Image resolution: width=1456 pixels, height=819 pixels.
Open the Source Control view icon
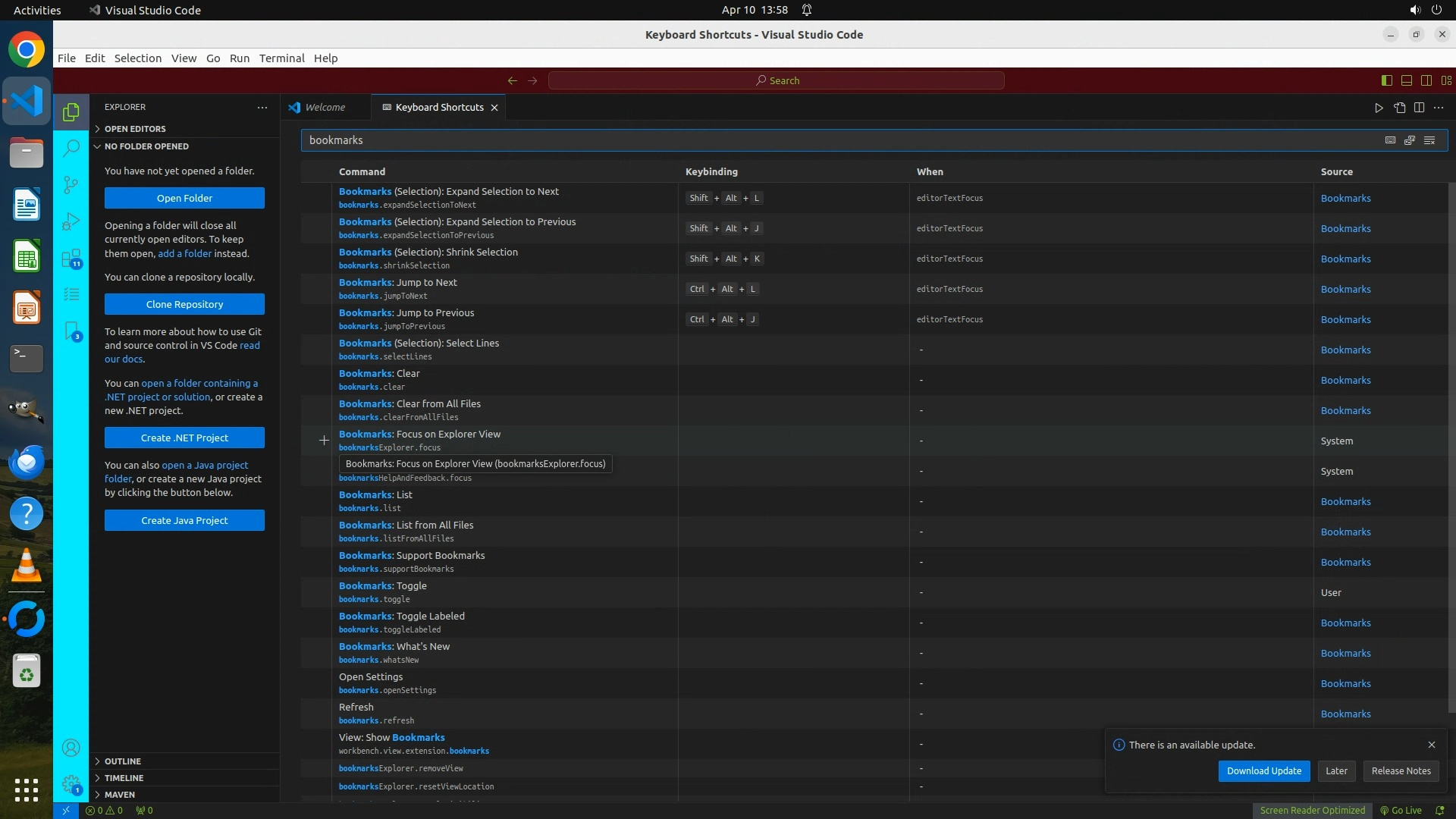[x=71, y=185]
